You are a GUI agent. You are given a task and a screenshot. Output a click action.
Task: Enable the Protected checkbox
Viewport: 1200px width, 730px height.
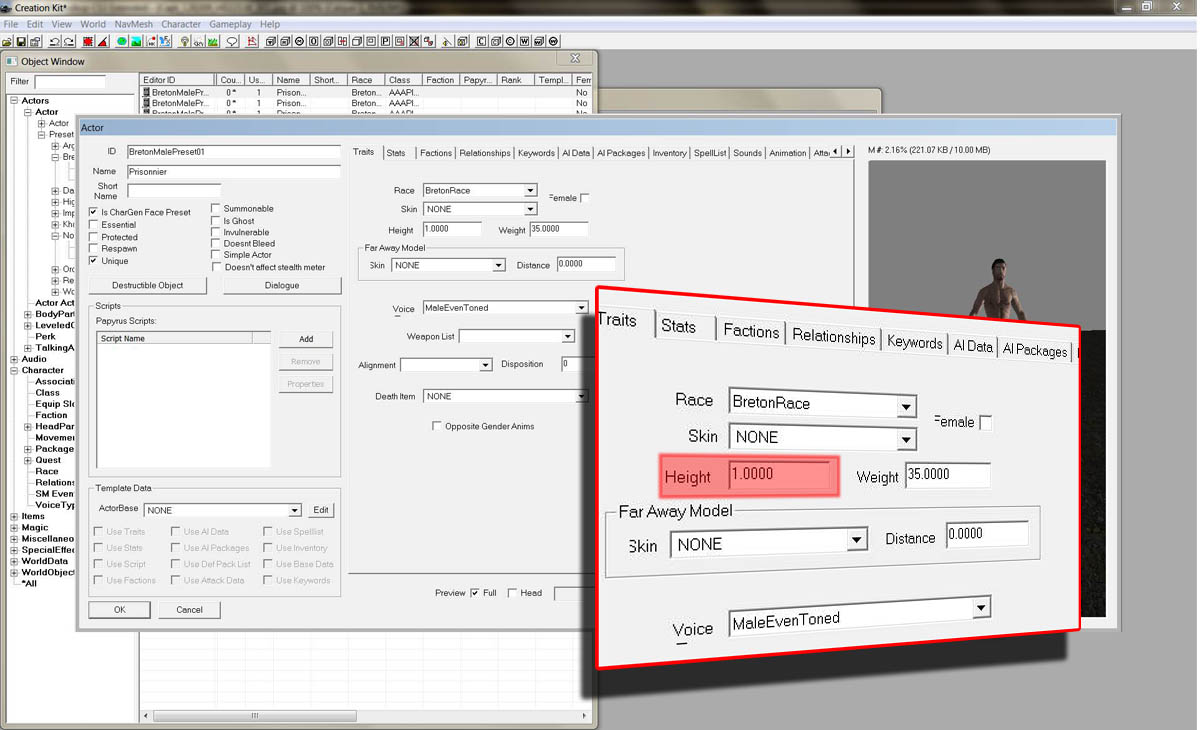(94, 237)
